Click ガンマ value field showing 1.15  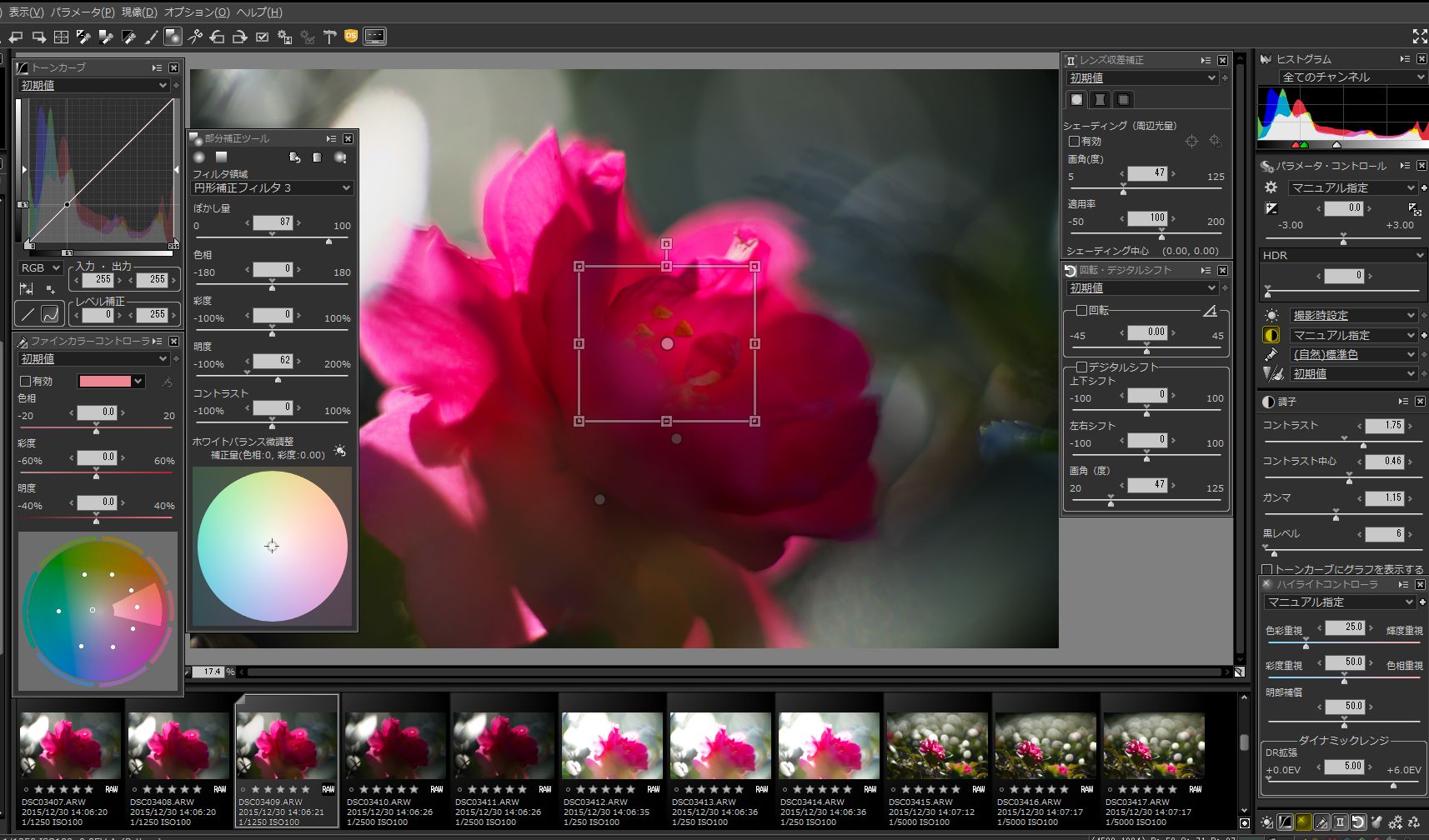pyautogui.click(x=1385, y=498)
